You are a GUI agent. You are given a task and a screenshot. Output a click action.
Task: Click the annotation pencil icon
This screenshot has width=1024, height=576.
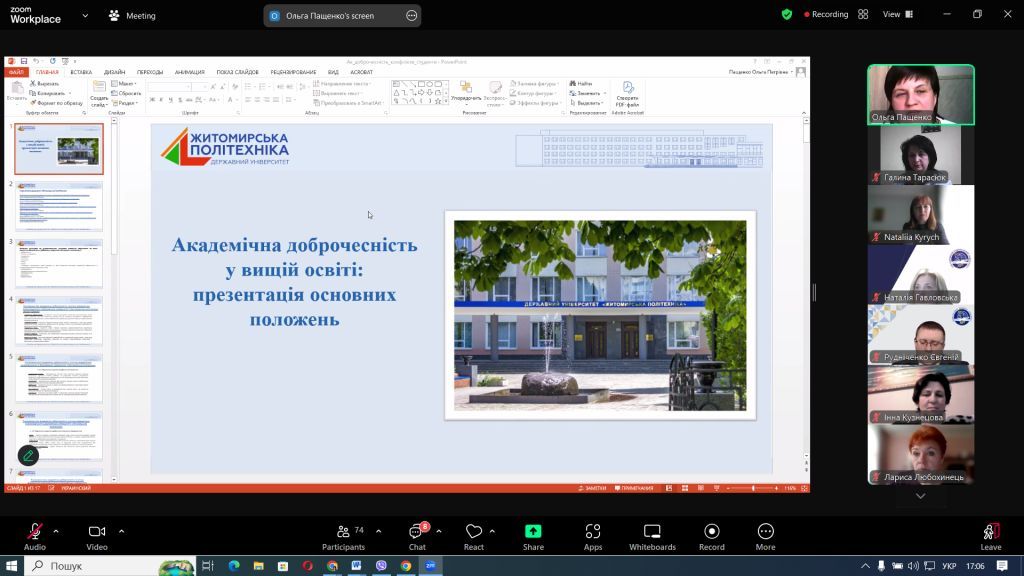28,455
